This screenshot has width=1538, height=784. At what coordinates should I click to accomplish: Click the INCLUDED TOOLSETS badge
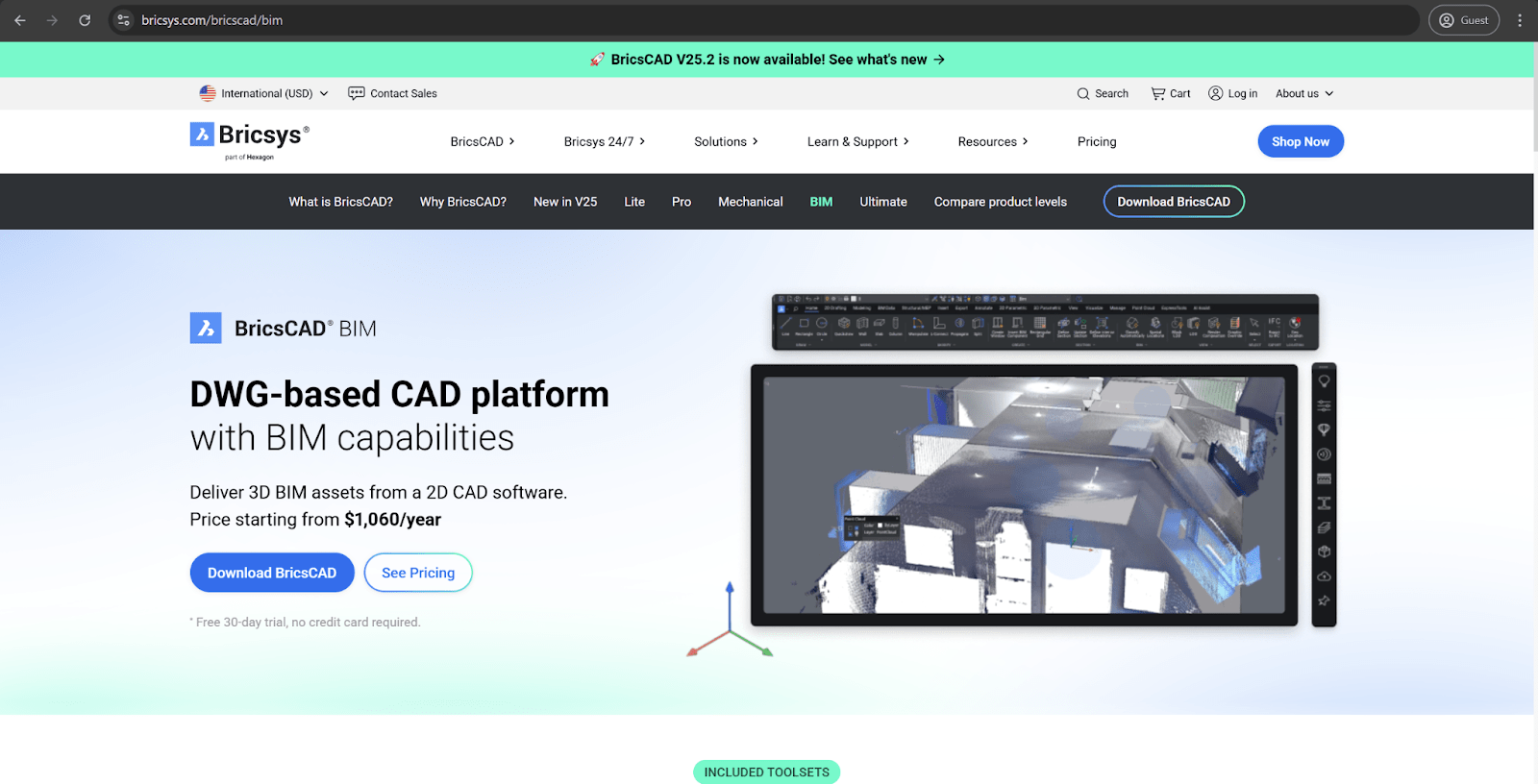click(x=766, y=772)
